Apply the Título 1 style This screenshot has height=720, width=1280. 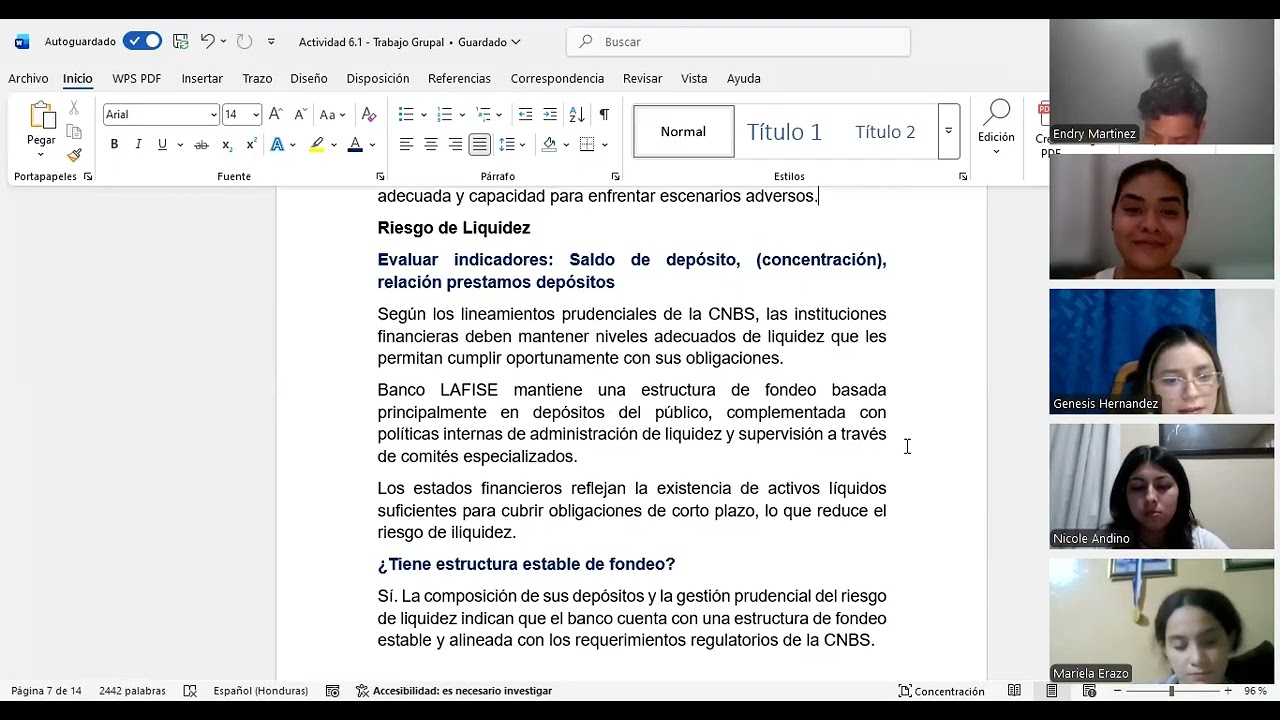click(784, 131)
